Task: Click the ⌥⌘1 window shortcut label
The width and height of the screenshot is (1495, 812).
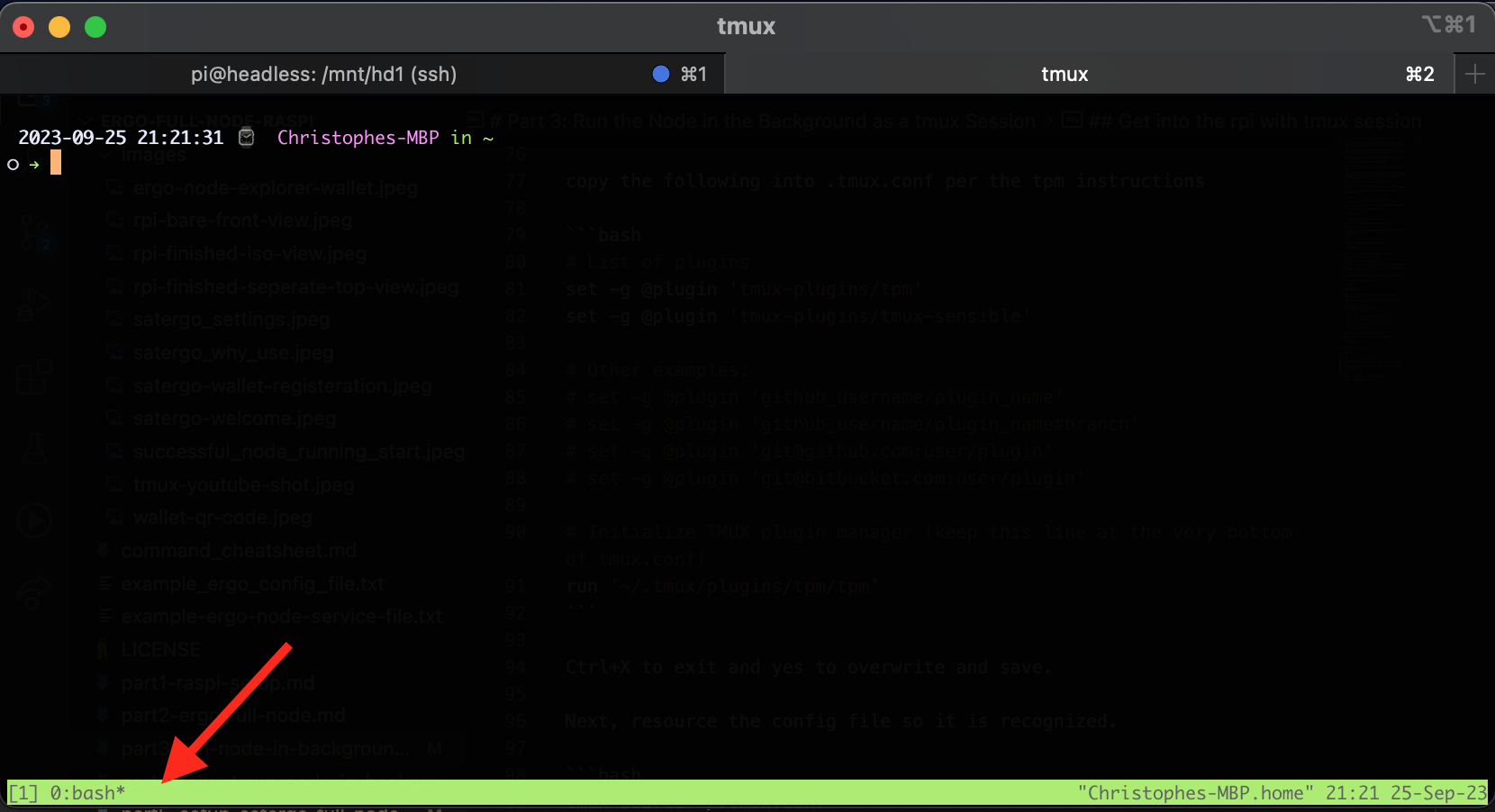Action: 1449,24
